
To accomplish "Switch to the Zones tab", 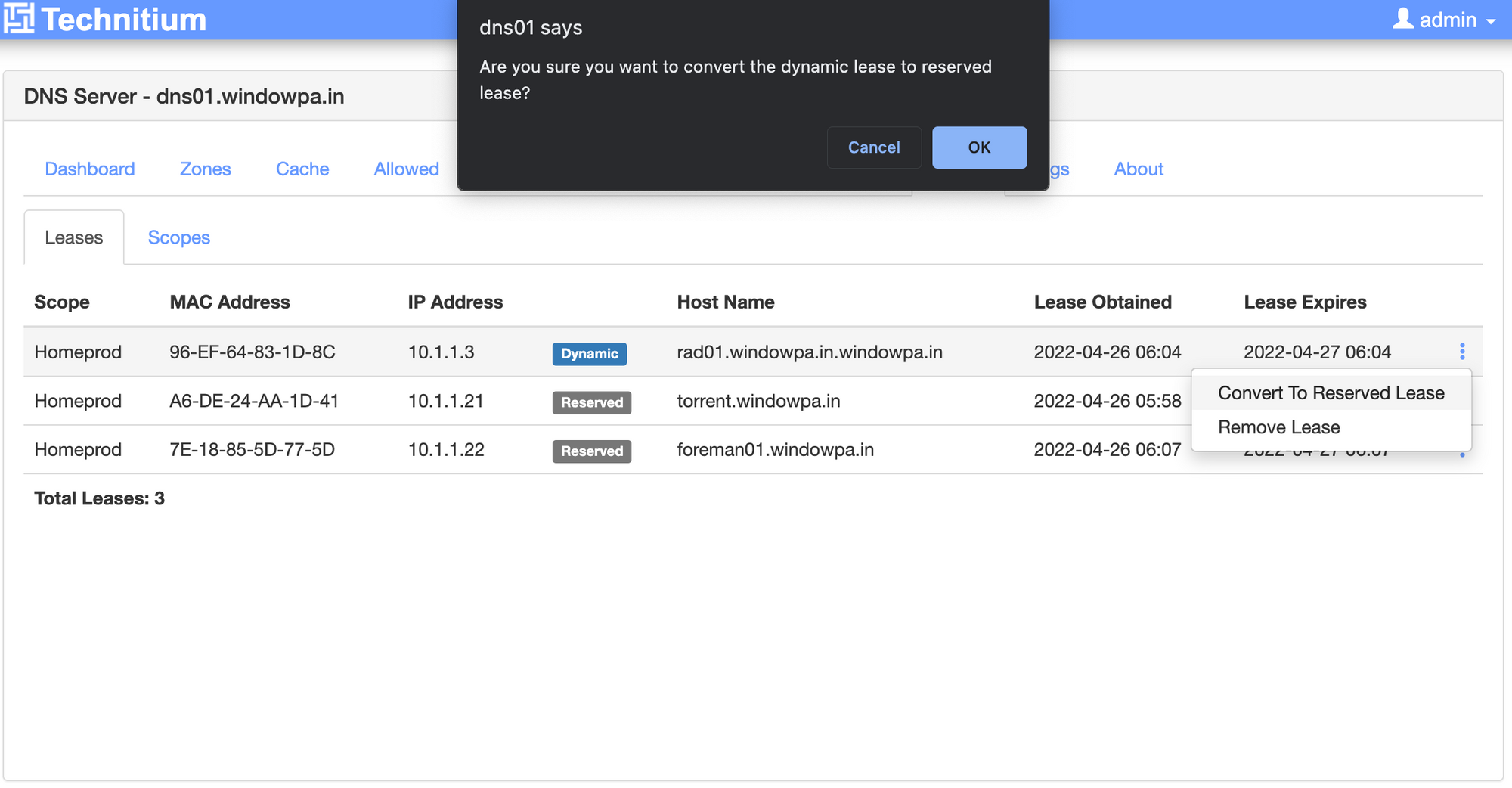I will [x=206, y=169].
